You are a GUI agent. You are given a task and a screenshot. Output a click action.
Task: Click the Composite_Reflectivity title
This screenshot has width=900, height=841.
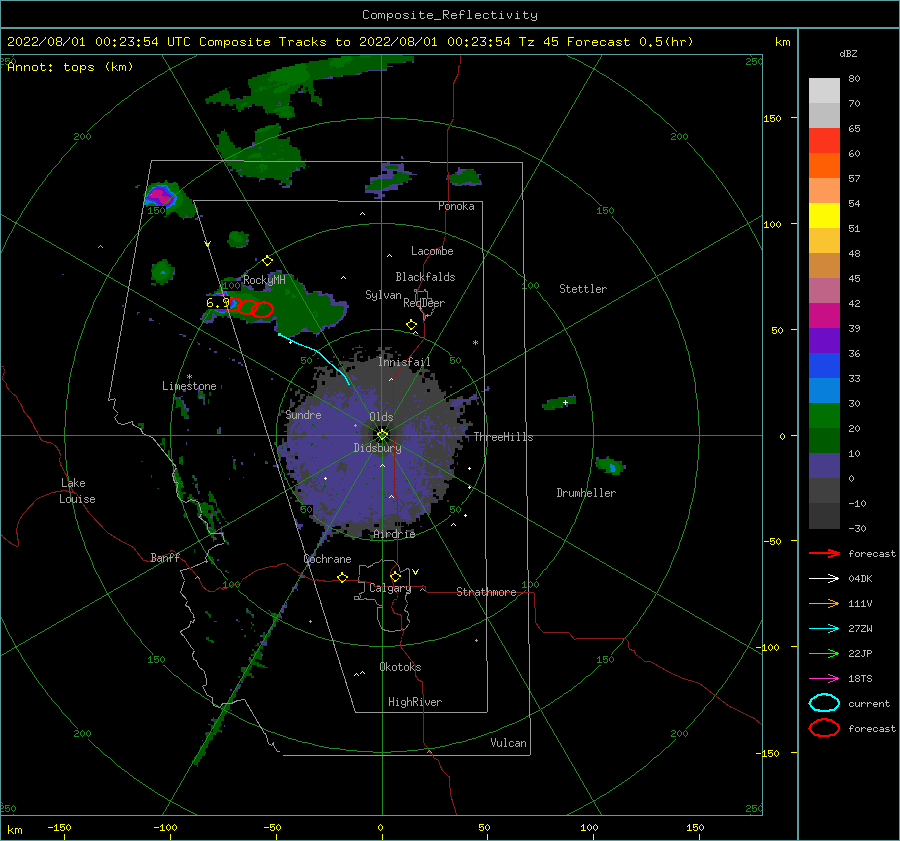click(450, 15)
